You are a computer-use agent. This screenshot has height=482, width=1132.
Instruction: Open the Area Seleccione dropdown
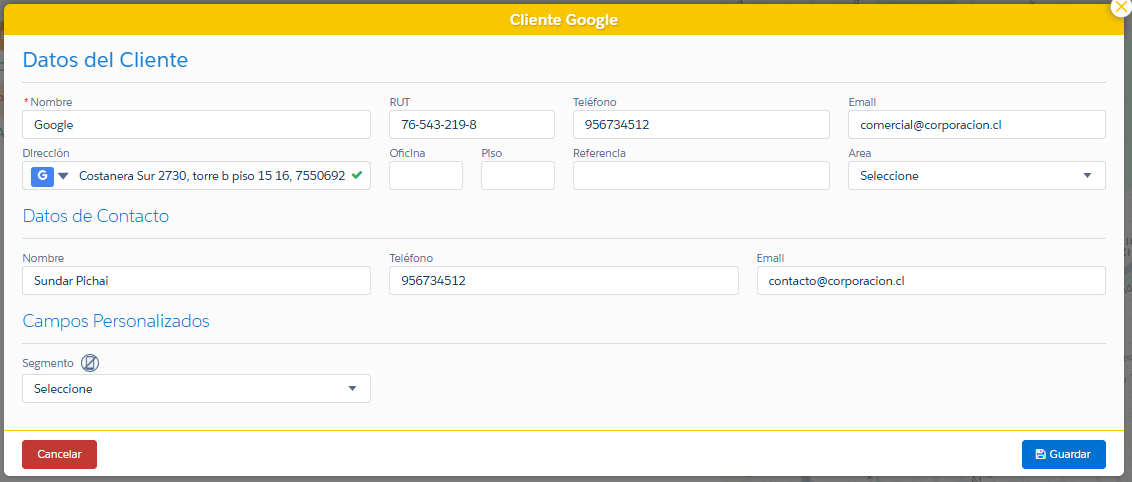[977, 175]
